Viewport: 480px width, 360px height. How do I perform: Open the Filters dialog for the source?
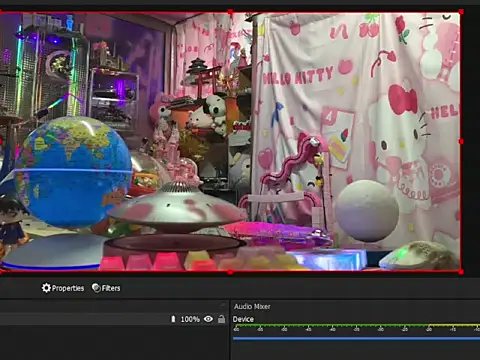tap(106, 288)
